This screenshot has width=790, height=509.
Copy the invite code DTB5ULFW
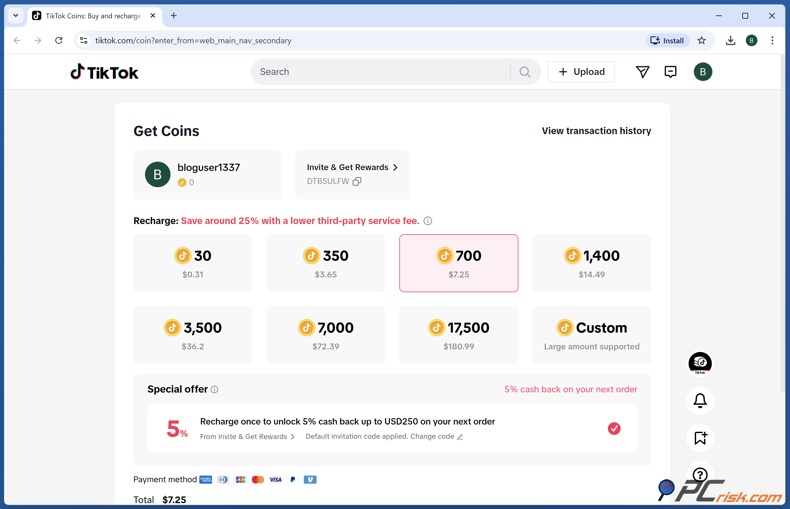point(357,181)
